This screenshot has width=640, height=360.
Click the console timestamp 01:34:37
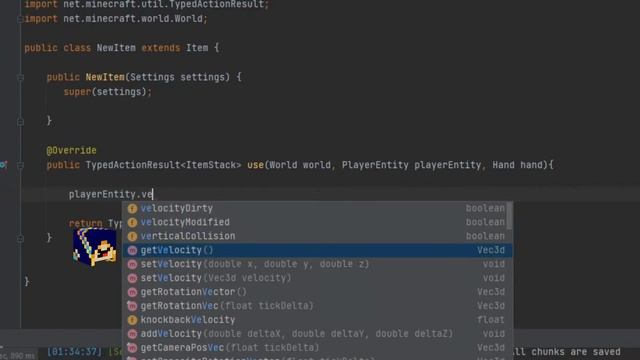coord(74,351)
